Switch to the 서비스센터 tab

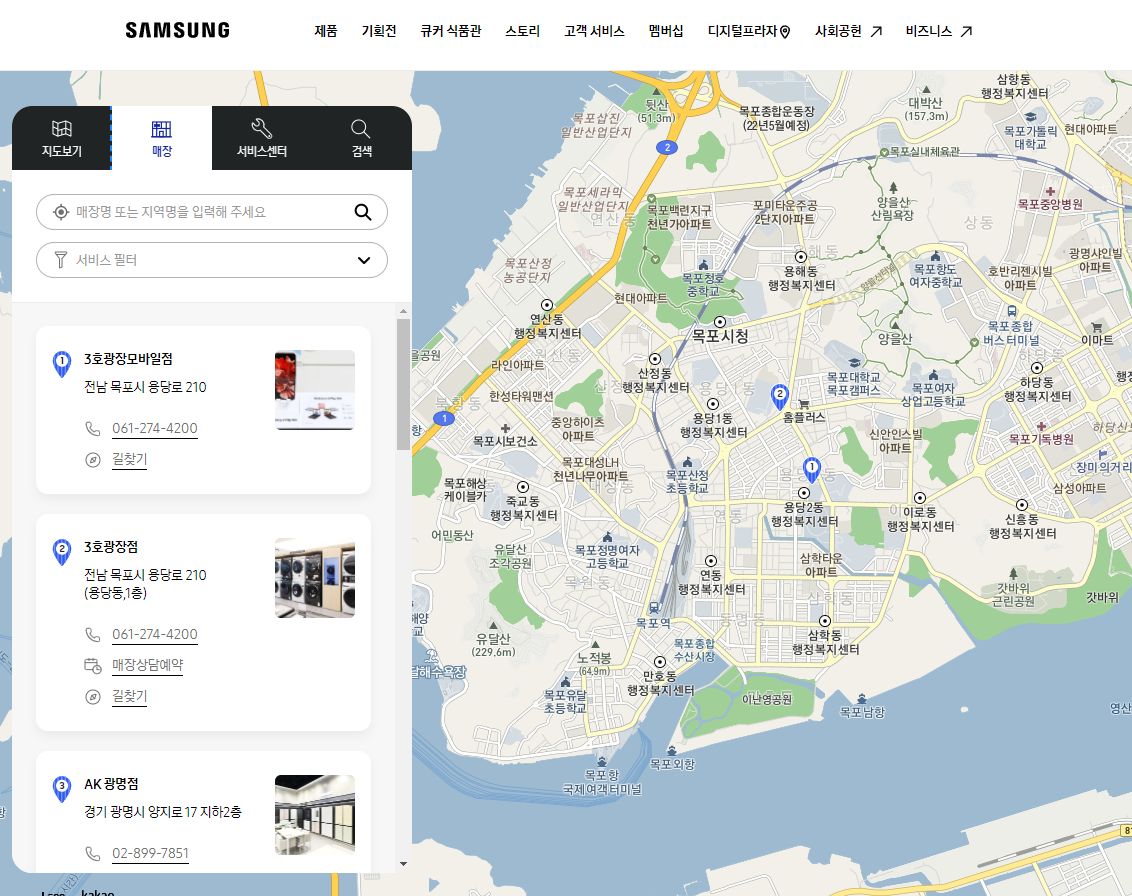262,138
